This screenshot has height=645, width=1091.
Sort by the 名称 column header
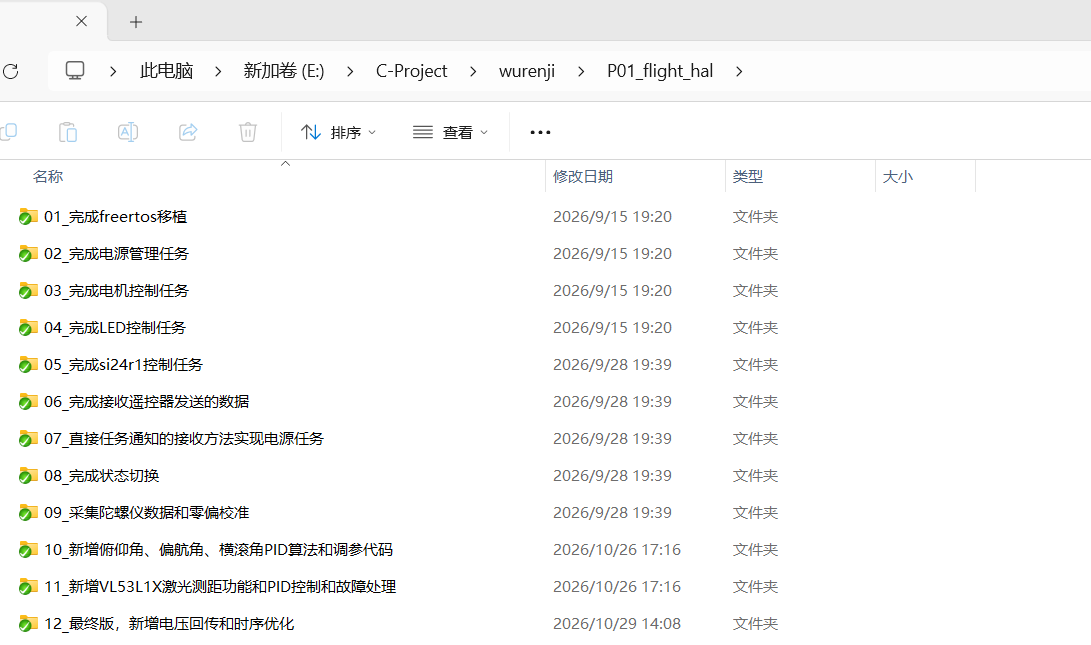(48, 177)
